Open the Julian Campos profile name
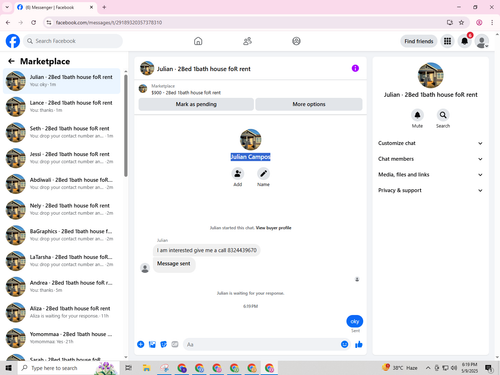 click(250, 157)
